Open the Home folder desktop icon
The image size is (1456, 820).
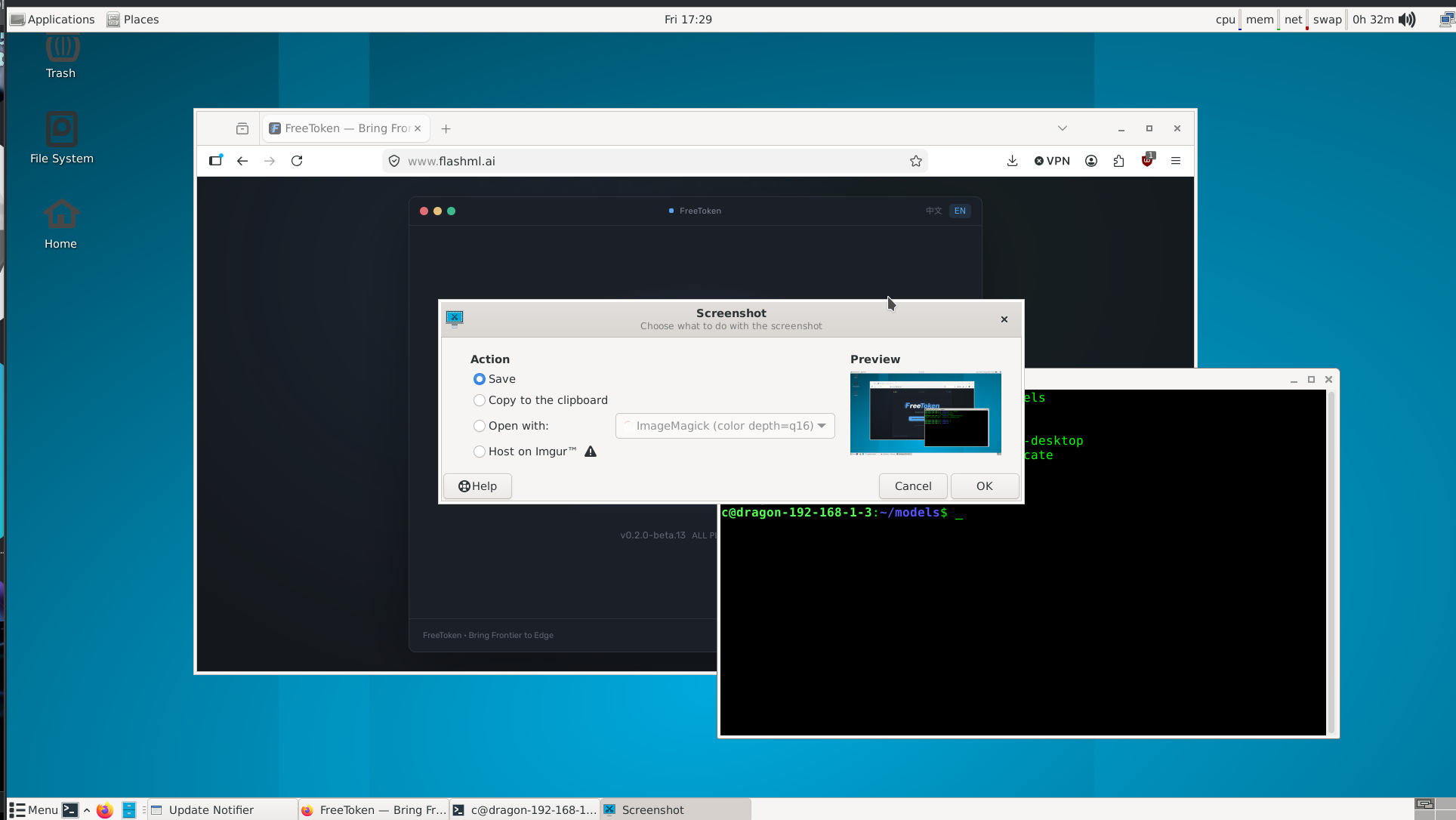pos(61,224)
